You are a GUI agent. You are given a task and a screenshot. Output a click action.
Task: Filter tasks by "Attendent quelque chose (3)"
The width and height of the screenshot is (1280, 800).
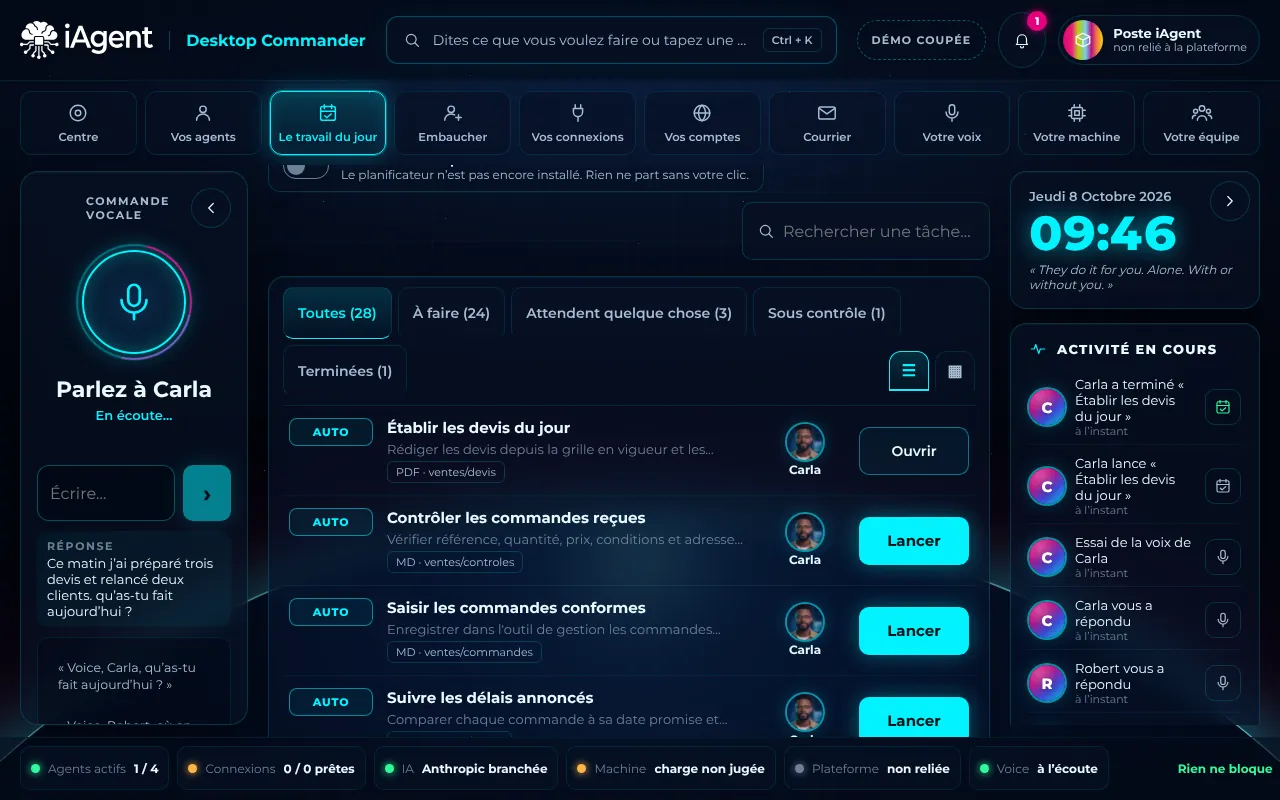(629, 313)
